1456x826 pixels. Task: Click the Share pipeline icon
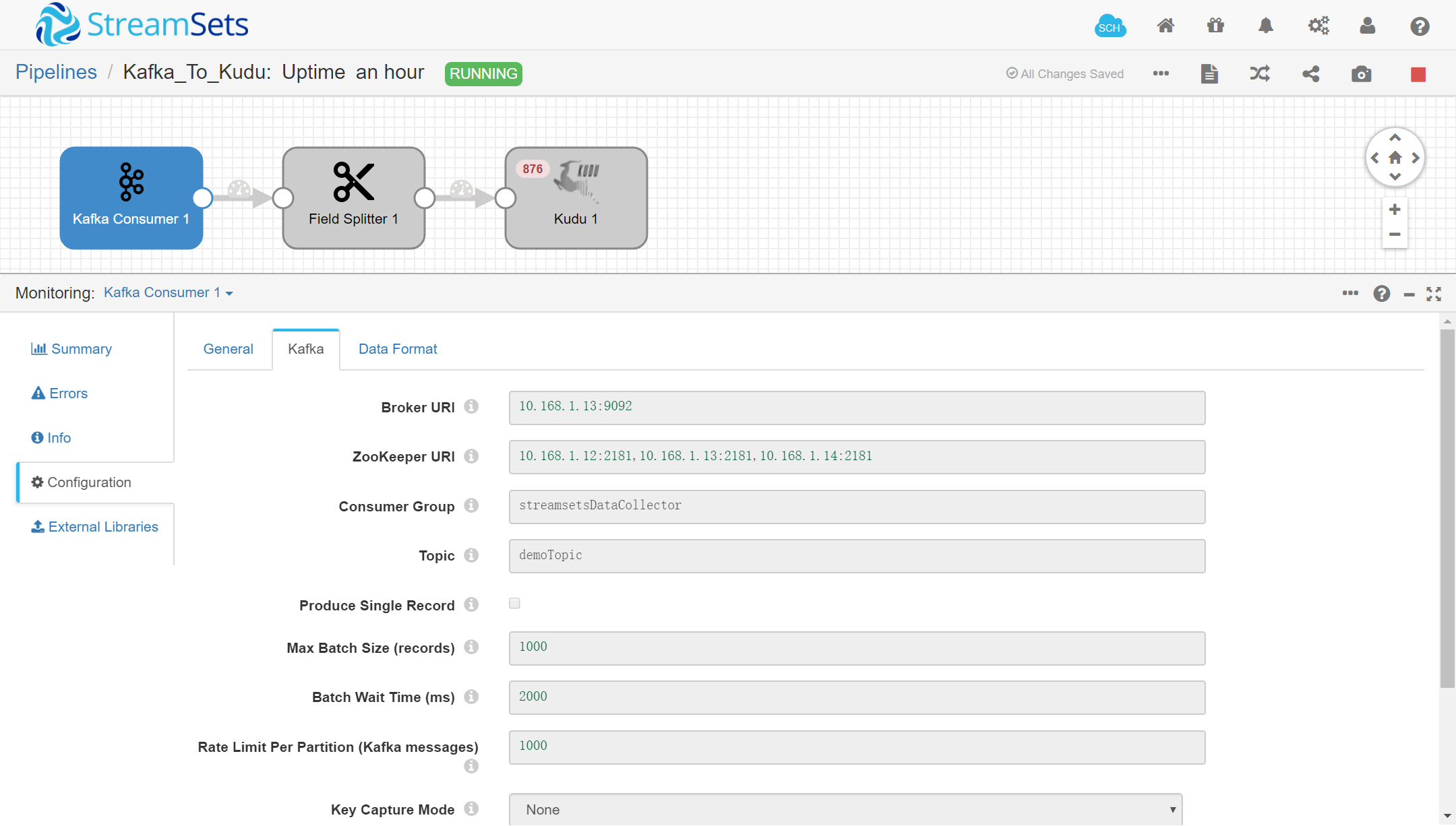(1310, 74)
